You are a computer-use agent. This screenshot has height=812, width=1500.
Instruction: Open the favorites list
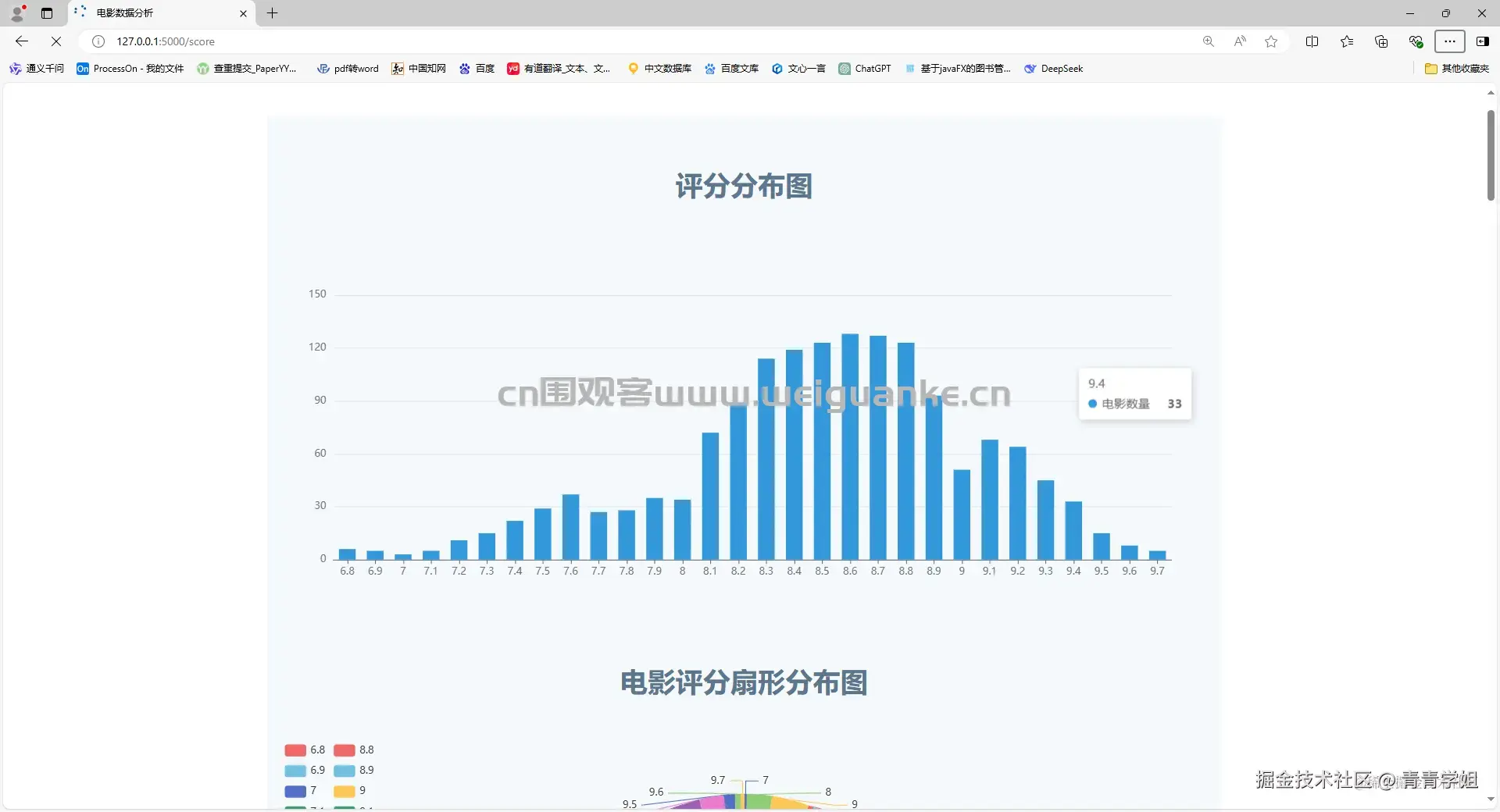[1347, 41]
